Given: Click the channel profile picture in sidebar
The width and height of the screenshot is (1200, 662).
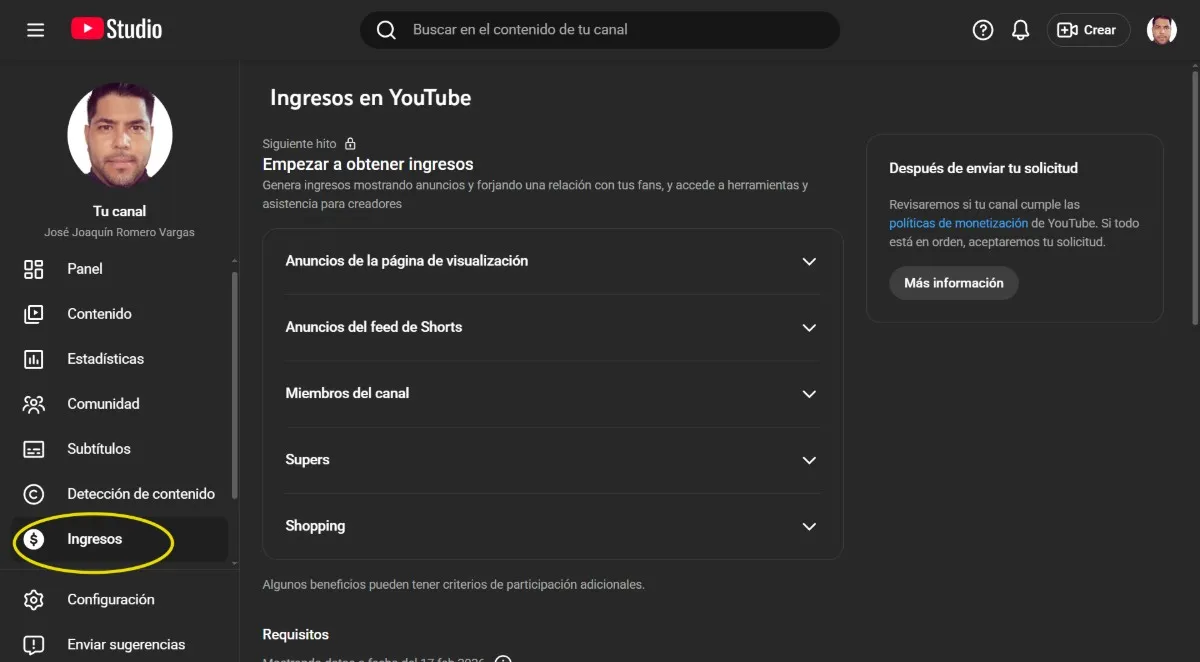Looking at the screenshot, I should point(120,135).
